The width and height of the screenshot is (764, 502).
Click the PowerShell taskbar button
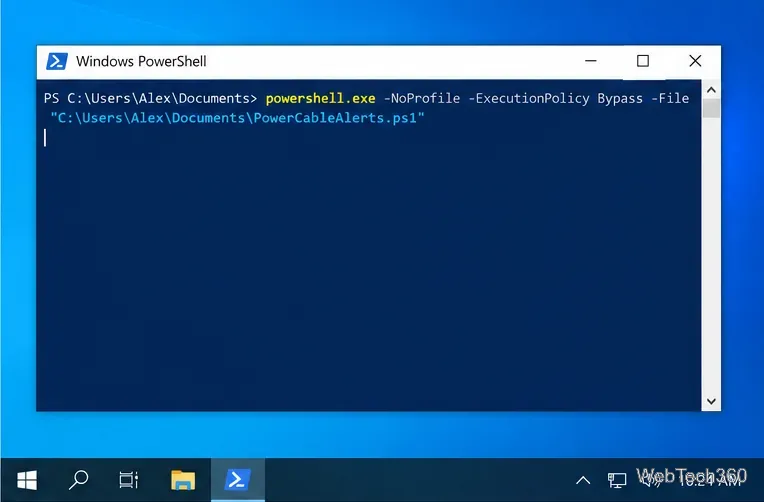(238, 480)
